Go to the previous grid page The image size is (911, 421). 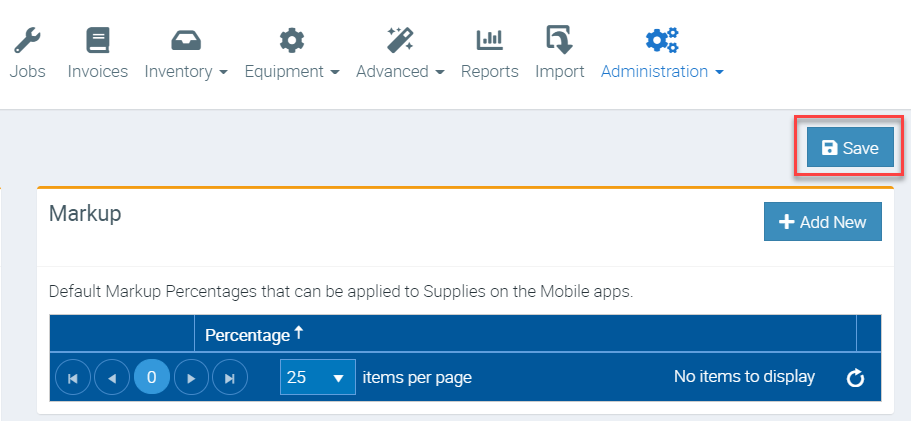tap(112, 378)
